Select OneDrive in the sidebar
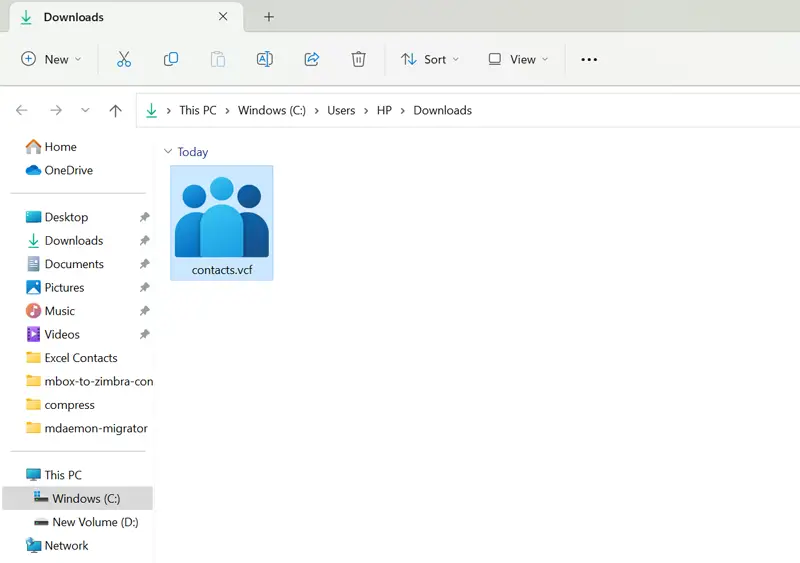 pos(68,170)
